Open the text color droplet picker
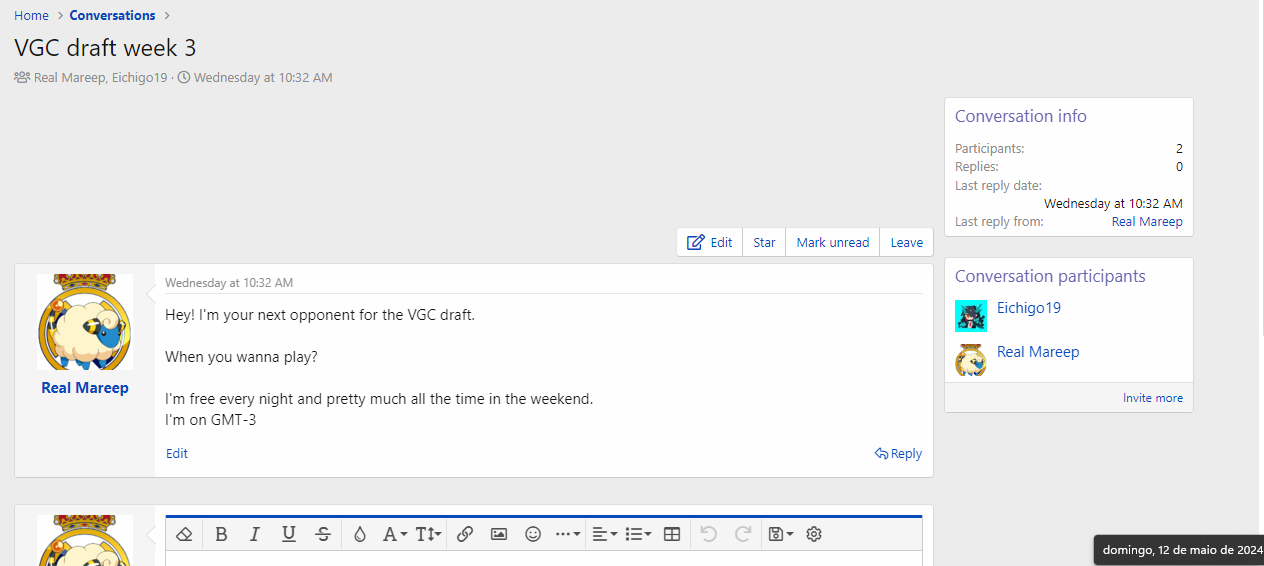1264x566 pixels. [360, 534]
